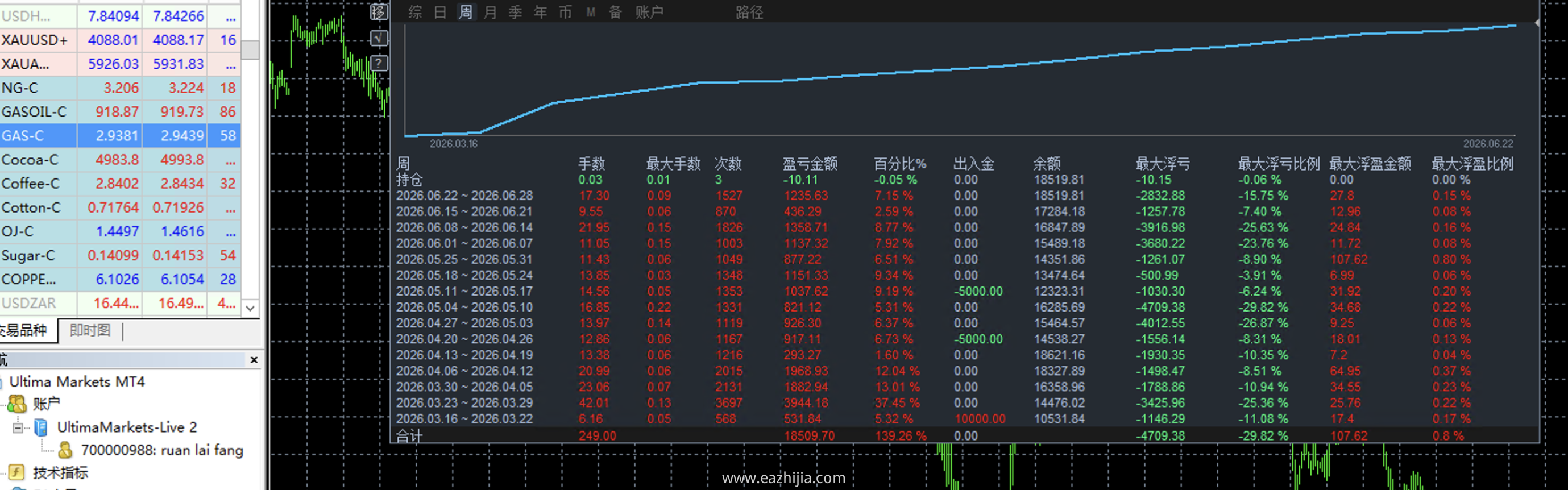The height and width of the screenshot is (490, 1568).
Task: Click the 技术指标 indicators icon
Action: coord(16,472)
